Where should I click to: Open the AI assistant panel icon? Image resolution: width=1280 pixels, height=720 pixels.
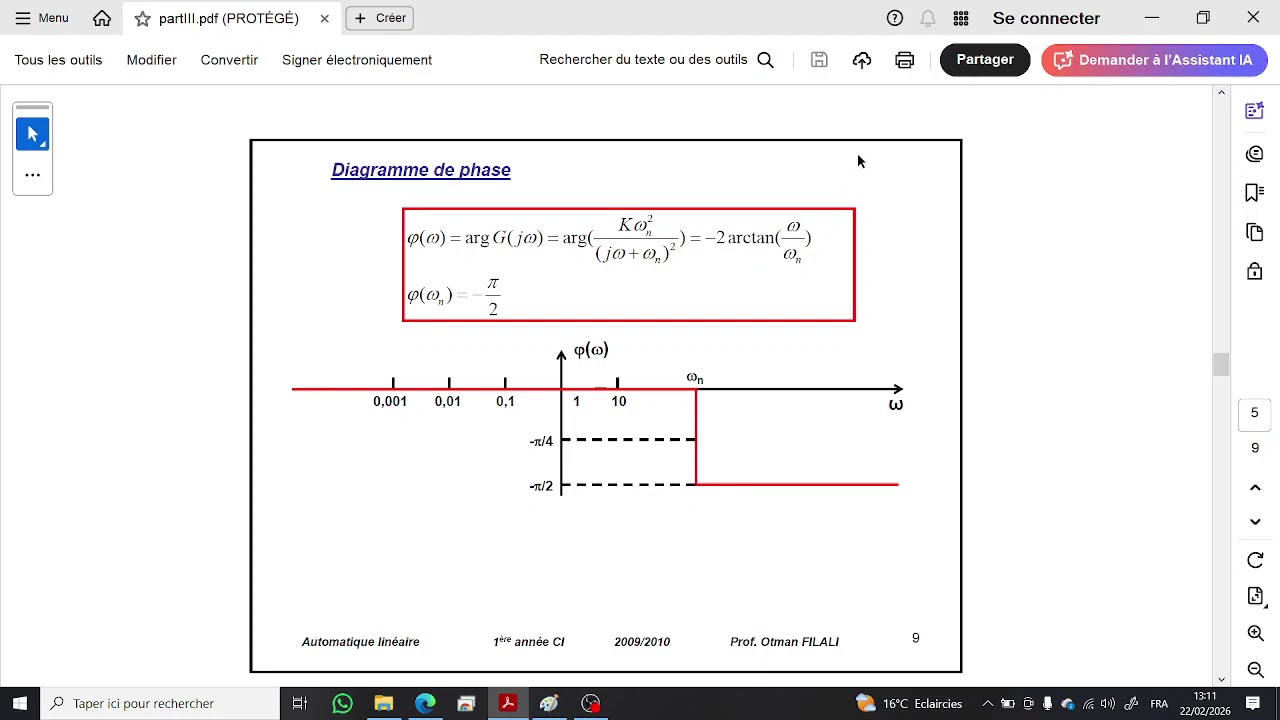point(1255,111)
